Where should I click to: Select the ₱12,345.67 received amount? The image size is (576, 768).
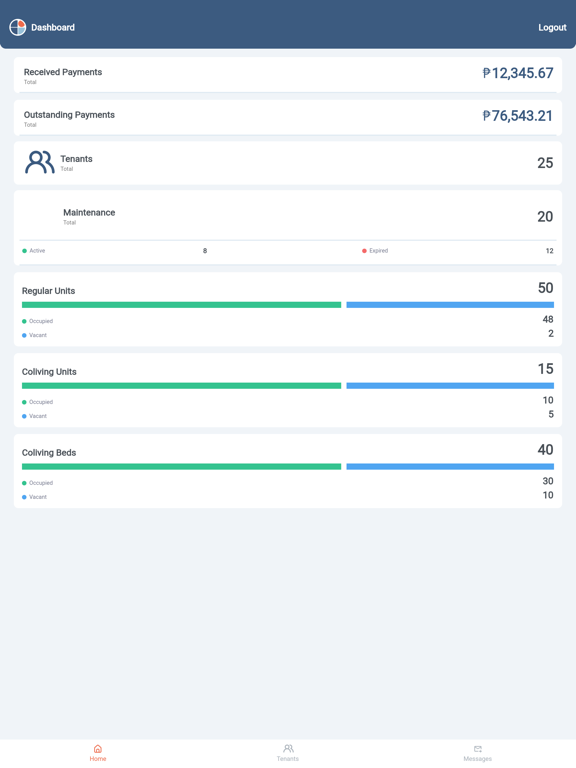[x=518, y=73]
